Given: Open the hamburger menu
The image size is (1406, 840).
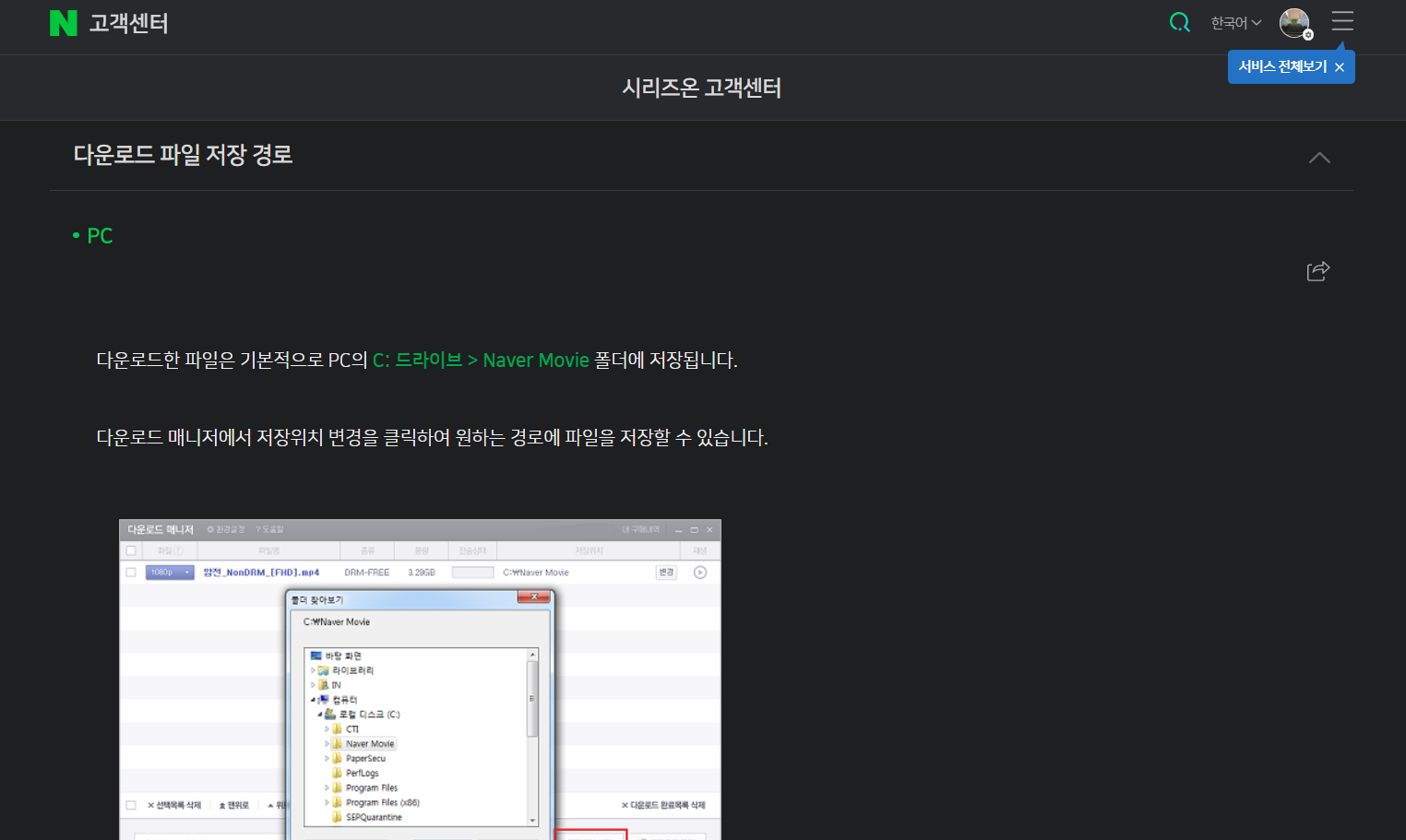Looking at the screenshot, I should coord(1342,22).
